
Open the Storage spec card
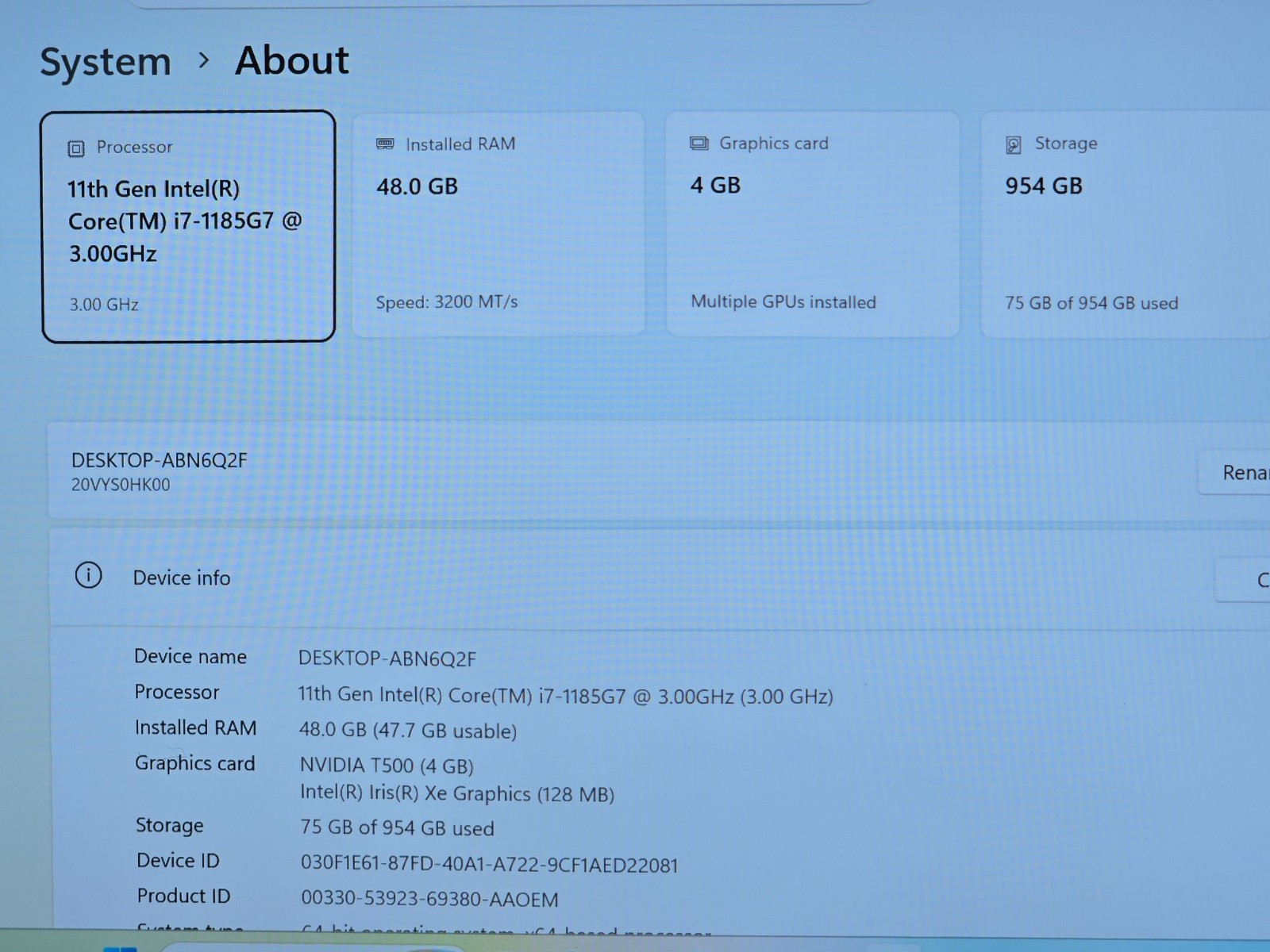click(x=1126, y=225)
